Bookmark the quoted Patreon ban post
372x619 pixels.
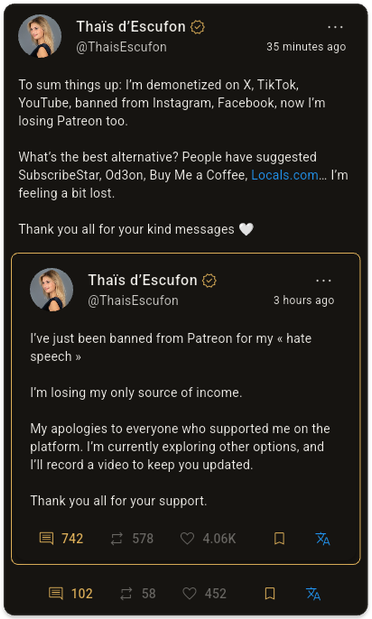279,538
